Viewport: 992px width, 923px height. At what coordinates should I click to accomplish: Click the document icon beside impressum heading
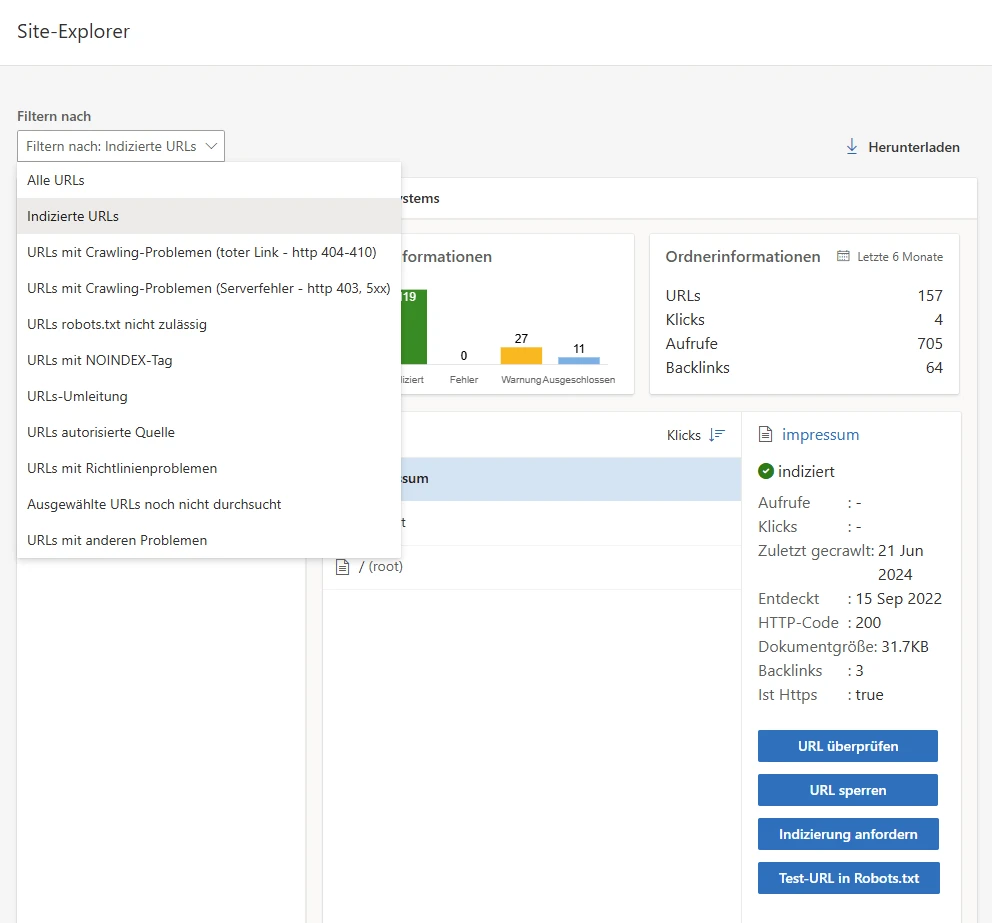click(x=766, y=434)
